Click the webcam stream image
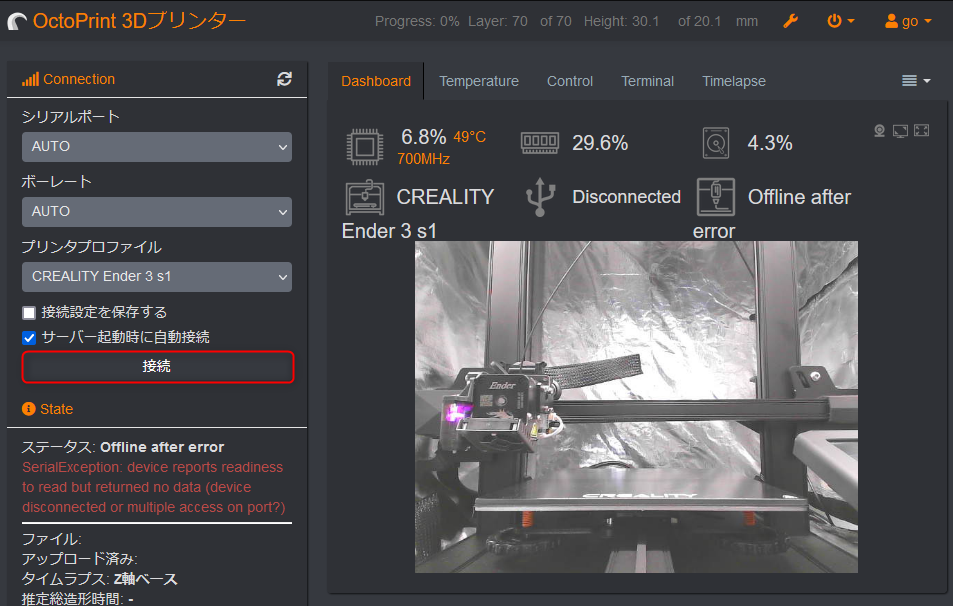Image resolution: width=953 pixels, height=606 pixels. click(x=636, y=407)
